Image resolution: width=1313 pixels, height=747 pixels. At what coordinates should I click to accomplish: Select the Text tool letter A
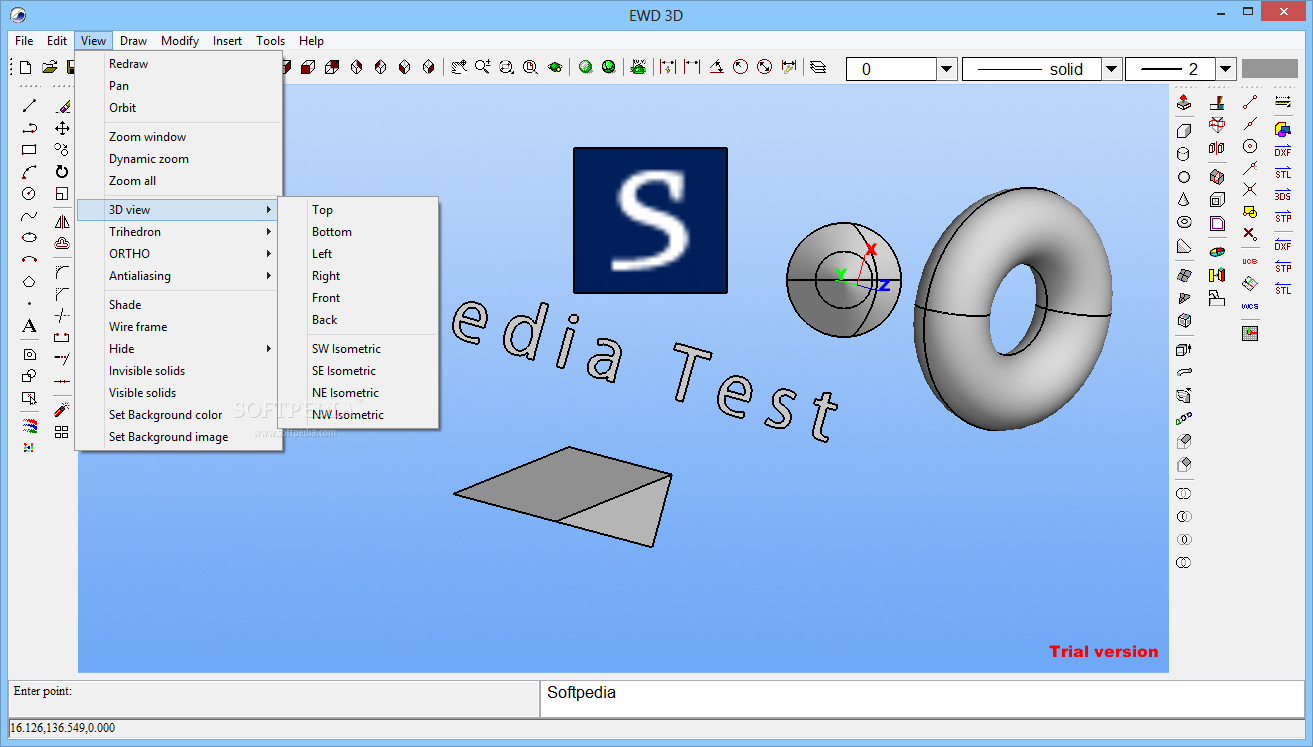29,326
